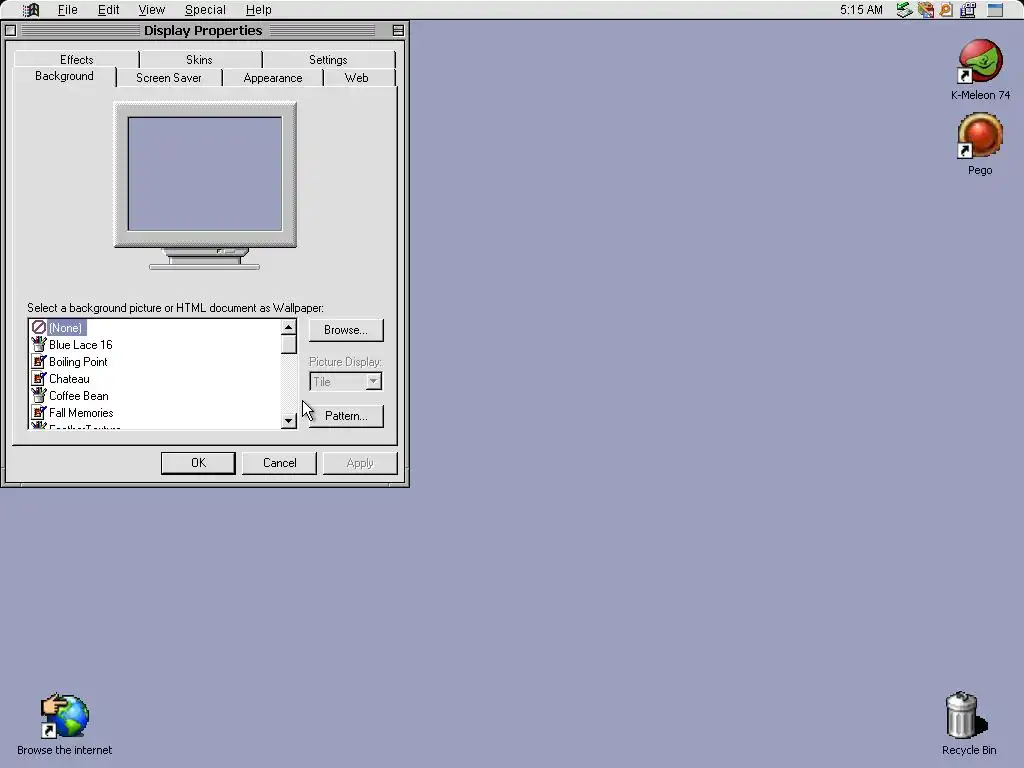The height and width of the screenshot is (768, 1024).
Task: Click the window icon at menu bar end
Action: (995, 10)
